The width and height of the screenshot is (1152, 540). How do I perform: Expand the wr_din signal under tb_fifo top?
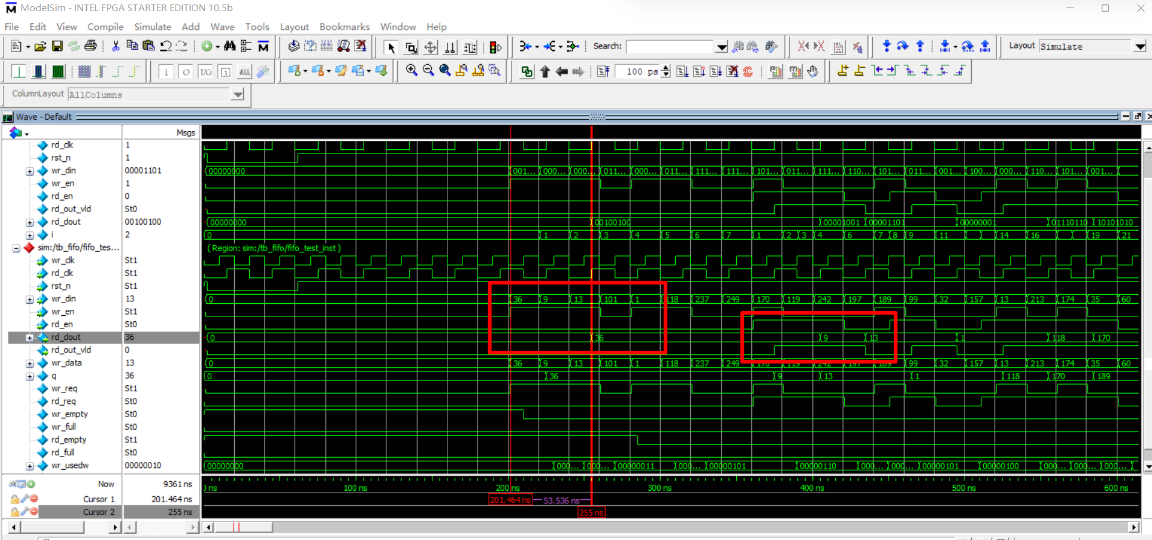pyautogui.click(x=30, y=171)
